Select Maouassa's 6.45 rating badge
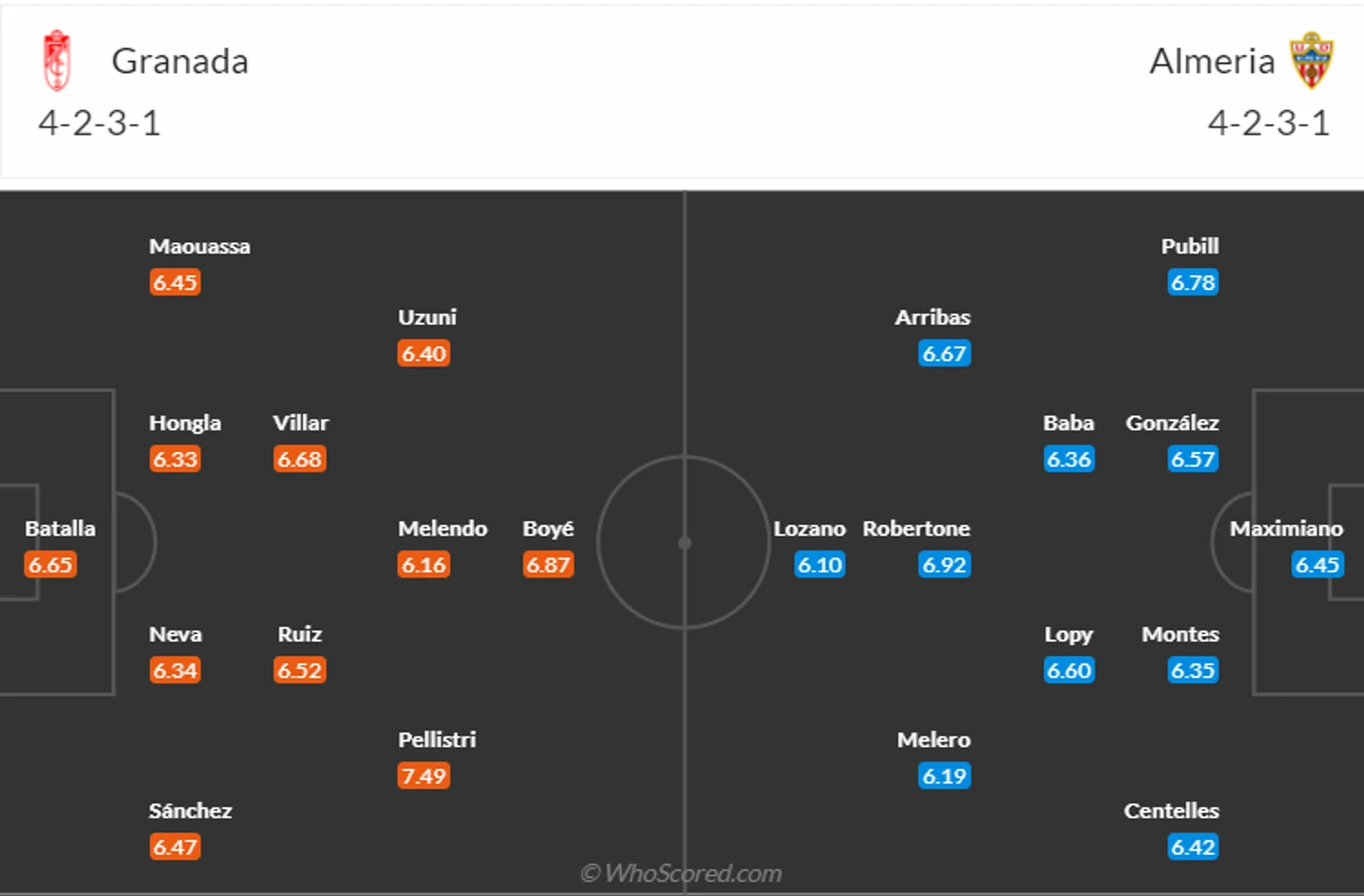1364x896 pixels. [x=175, y=282]
